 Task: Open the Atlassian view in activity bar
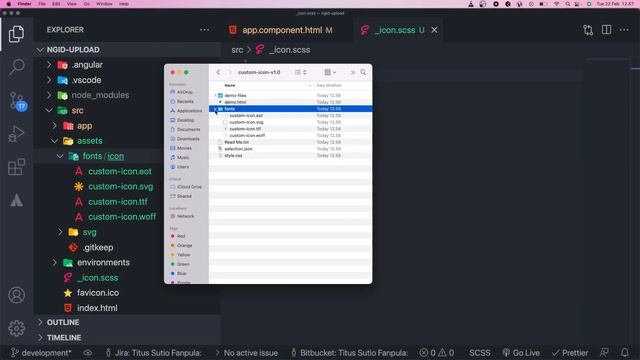point(16,200)
